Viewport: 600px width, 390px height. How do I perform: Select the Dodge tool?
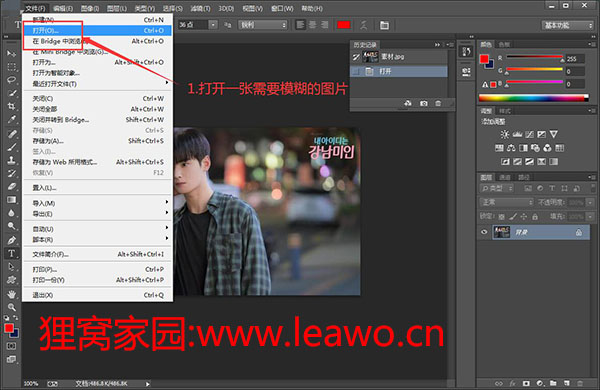11,226
